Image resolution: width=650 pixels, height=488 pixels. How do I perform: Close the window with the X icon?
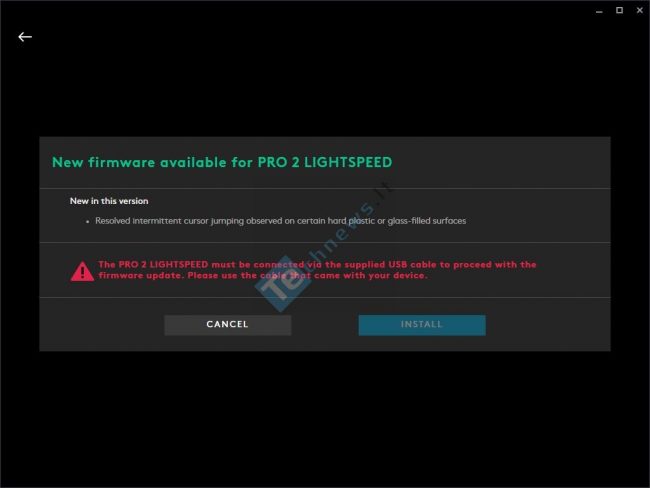[640, 10]
